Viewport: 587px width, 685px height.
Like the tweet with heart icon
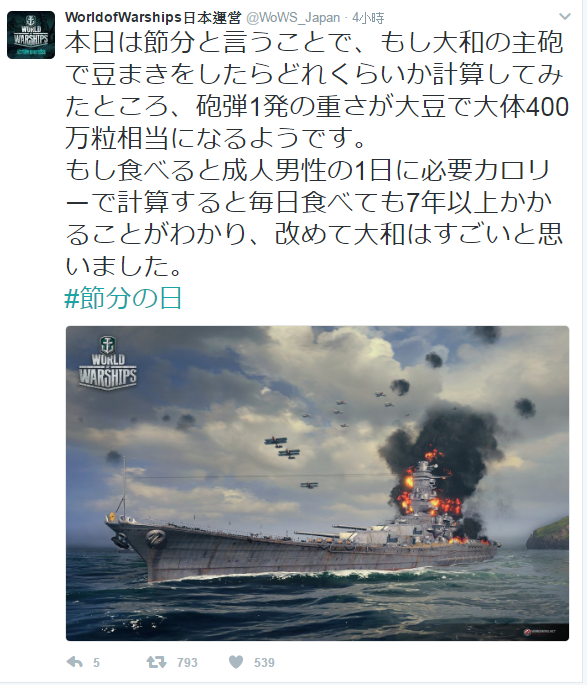[236, 662]
